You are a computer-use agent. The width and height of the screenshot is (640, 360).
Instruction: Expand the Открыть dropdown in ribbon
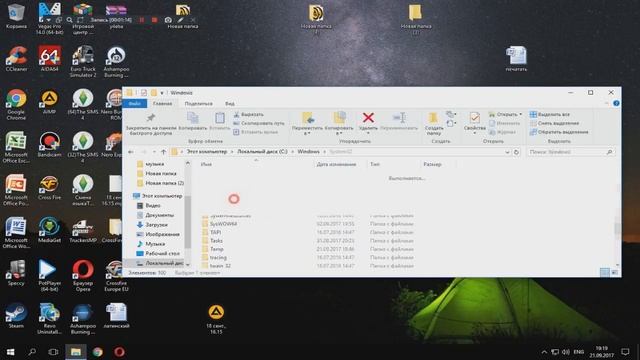point(520,115)
